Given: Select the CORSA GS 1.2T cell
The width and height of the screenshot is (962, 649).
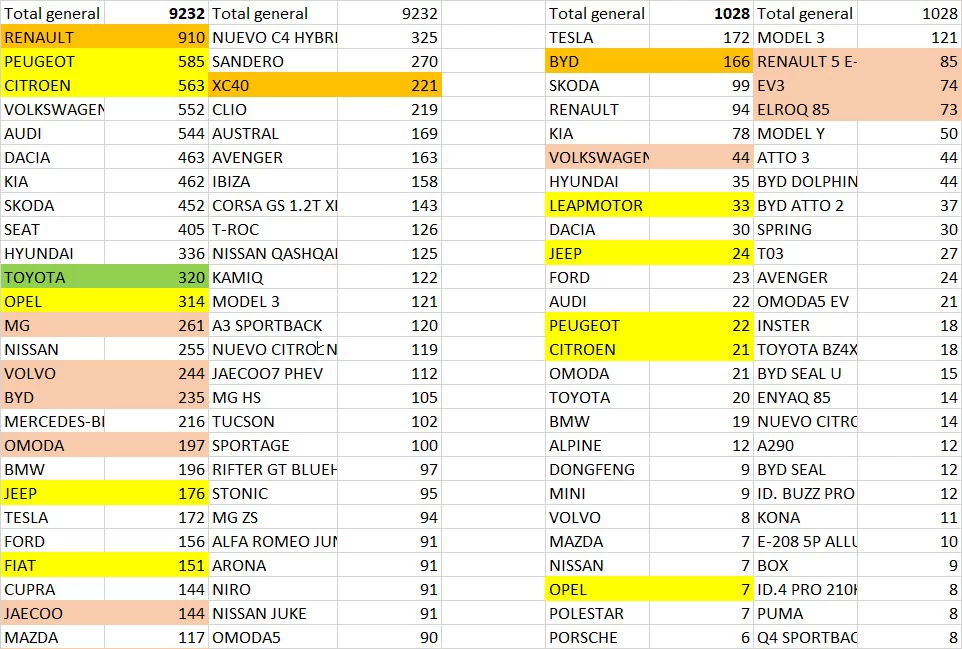Looking at the screenshot, I should (273, 205).
